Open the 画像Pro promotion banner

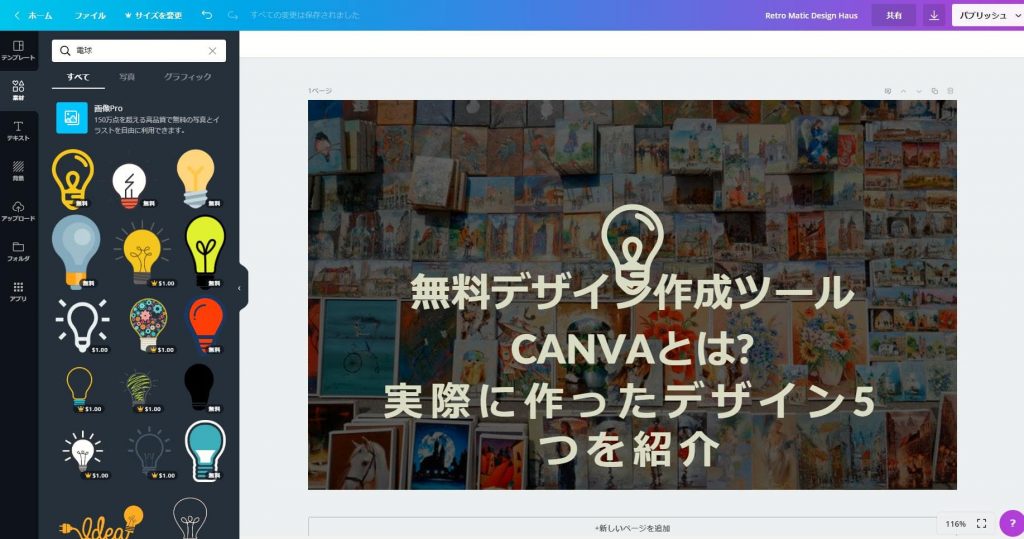139,118
